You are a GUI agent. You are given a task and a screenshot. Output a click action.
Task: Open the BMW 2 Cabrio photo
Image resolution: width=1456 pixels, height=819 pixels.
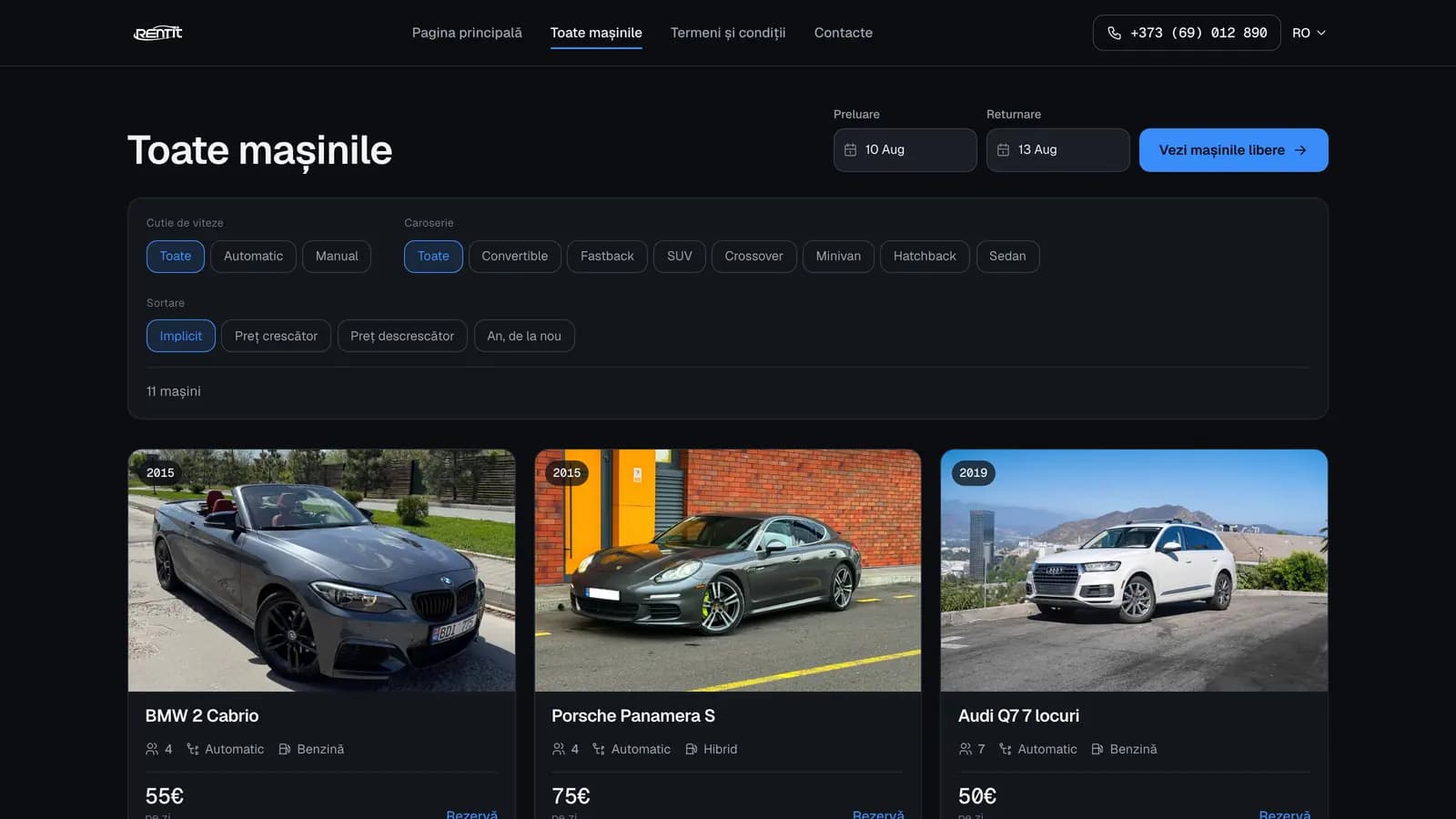(321, 571)
